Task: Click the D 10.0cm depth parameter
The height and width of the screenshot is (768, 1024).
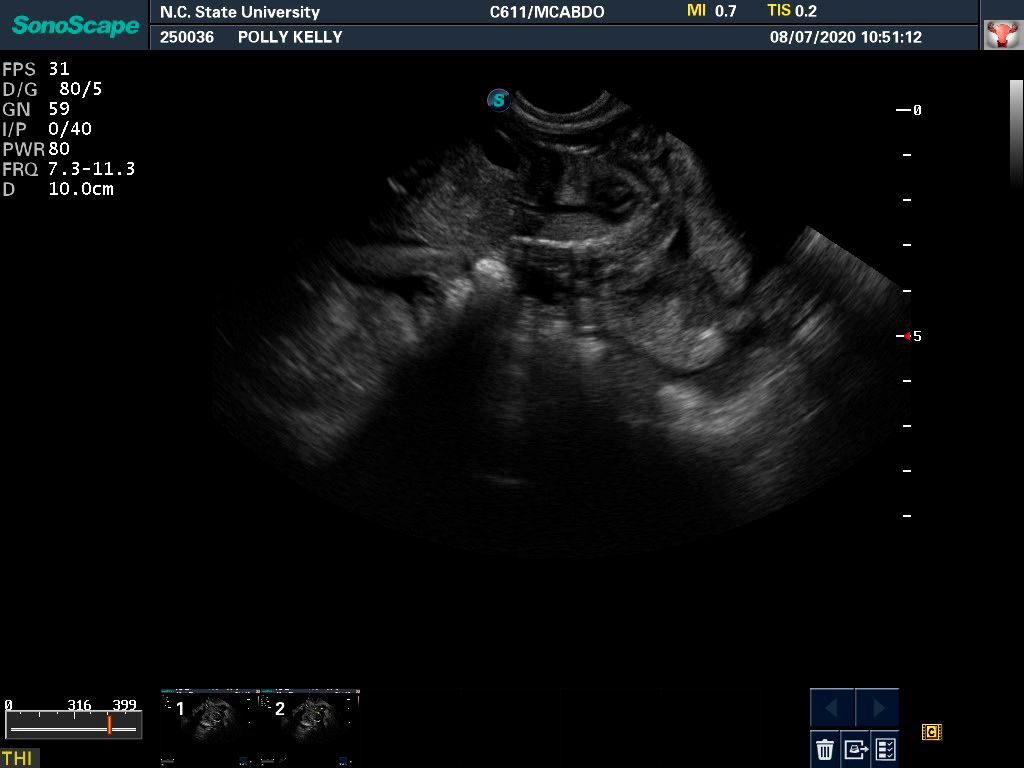Action: coord(58,189)
